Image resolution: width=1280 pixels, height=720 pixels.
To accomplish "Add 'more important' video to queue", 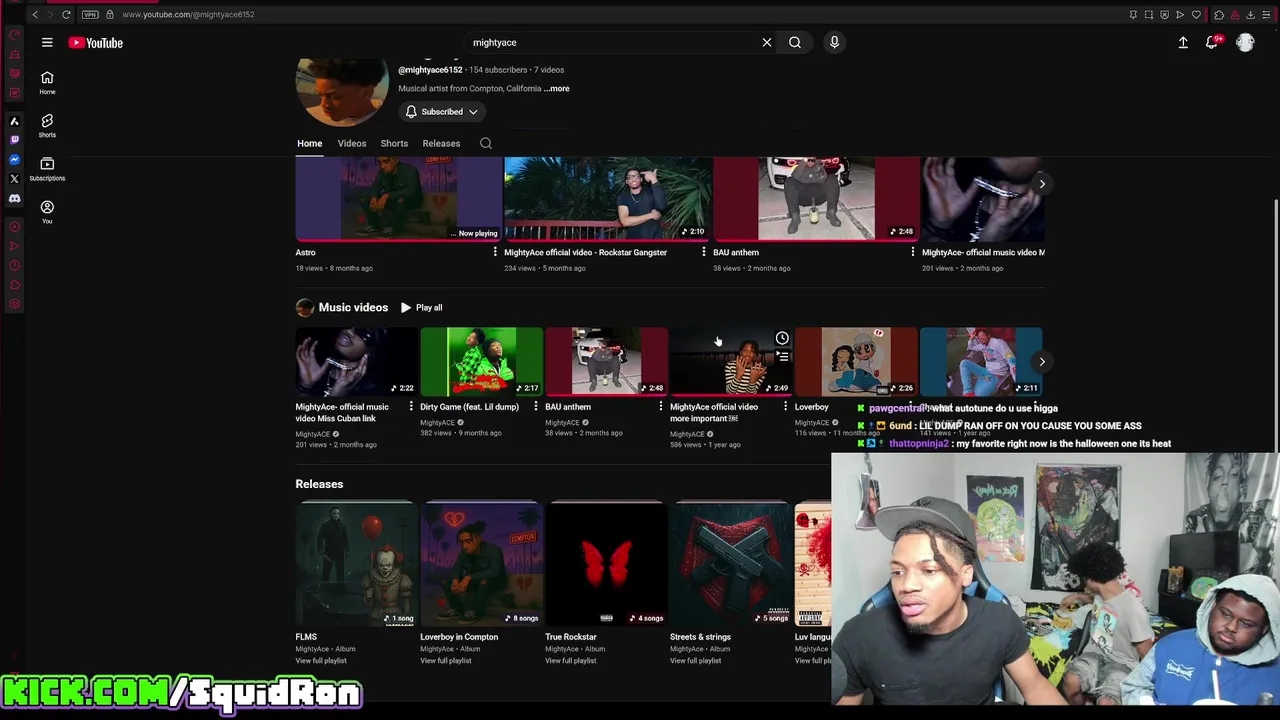I will point(782,358).
